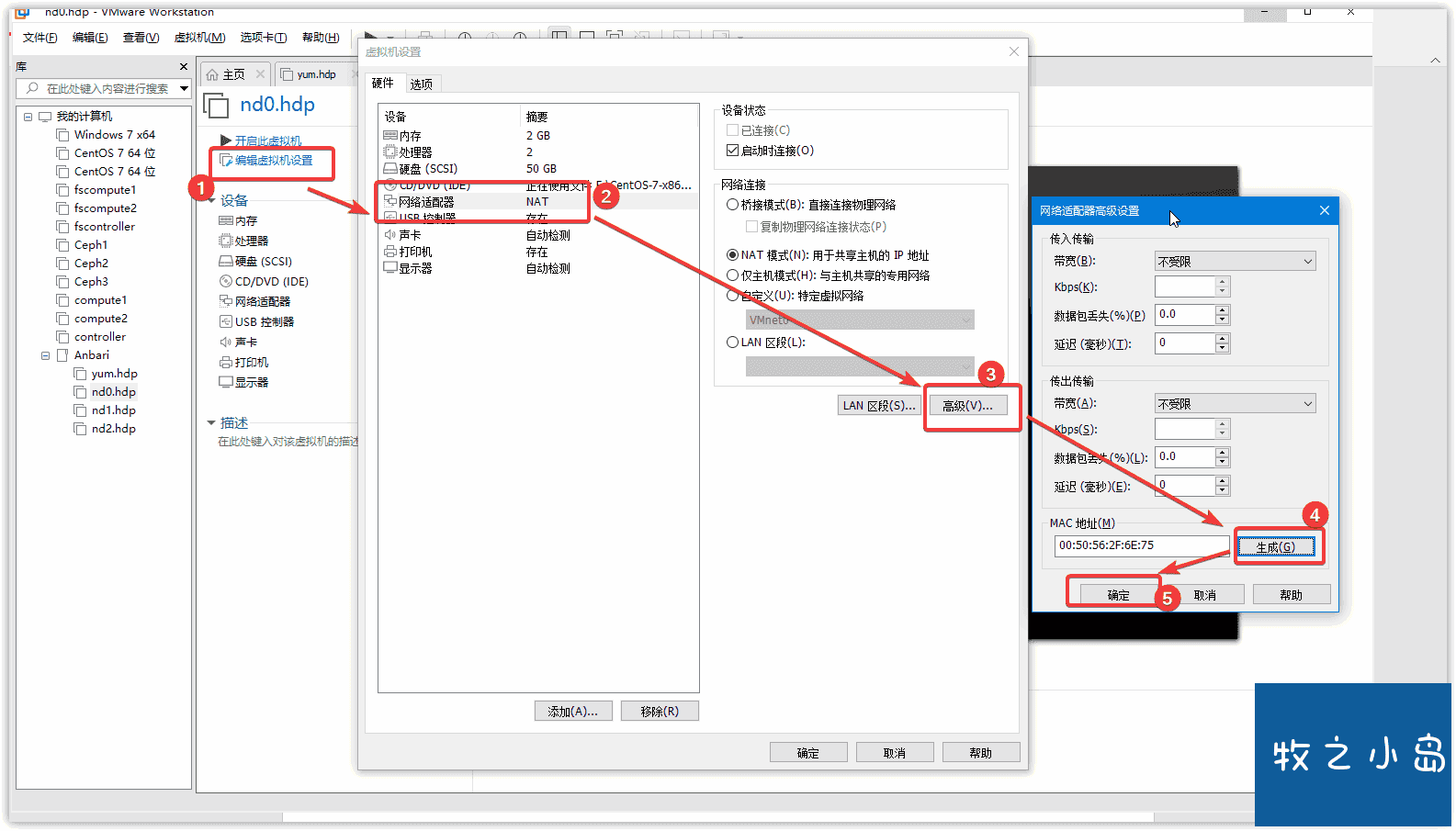
Task: Click the large VM icon next to the nd0.hdp title
Action: pos(217,106)
